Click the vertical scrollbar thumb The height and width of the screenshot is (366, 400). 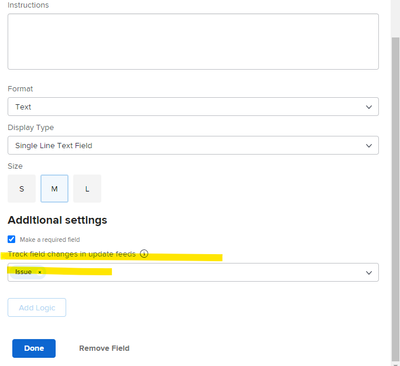[395, 198]
